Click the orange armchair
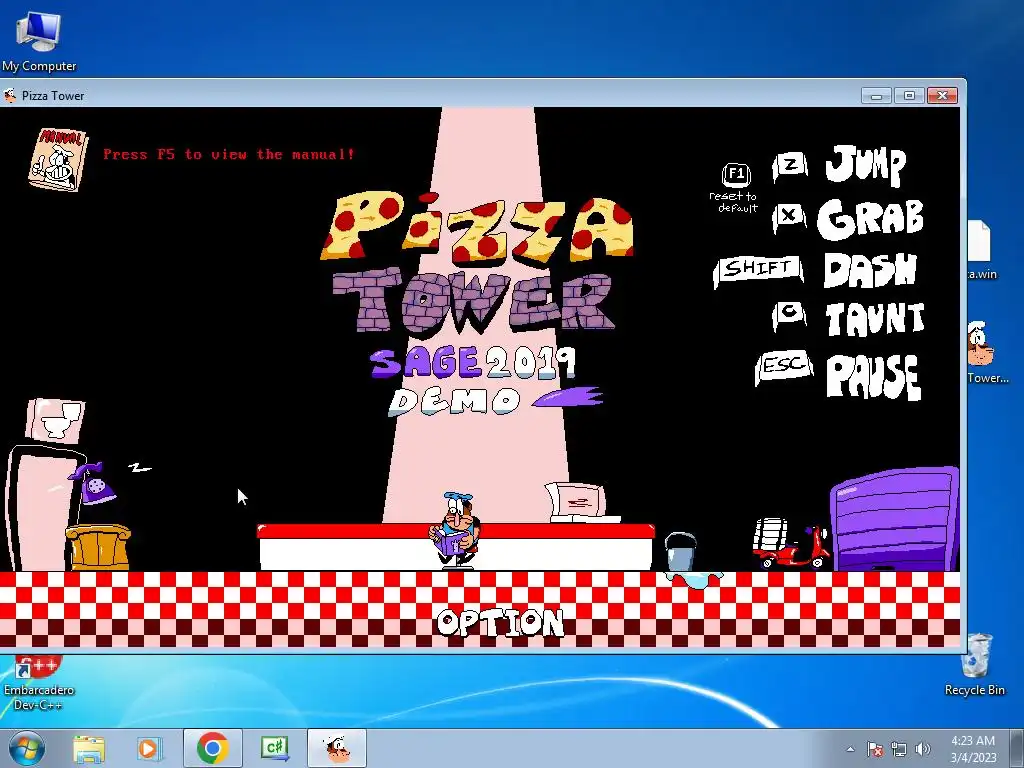1024x768 pixels. (x=98, y=547)
